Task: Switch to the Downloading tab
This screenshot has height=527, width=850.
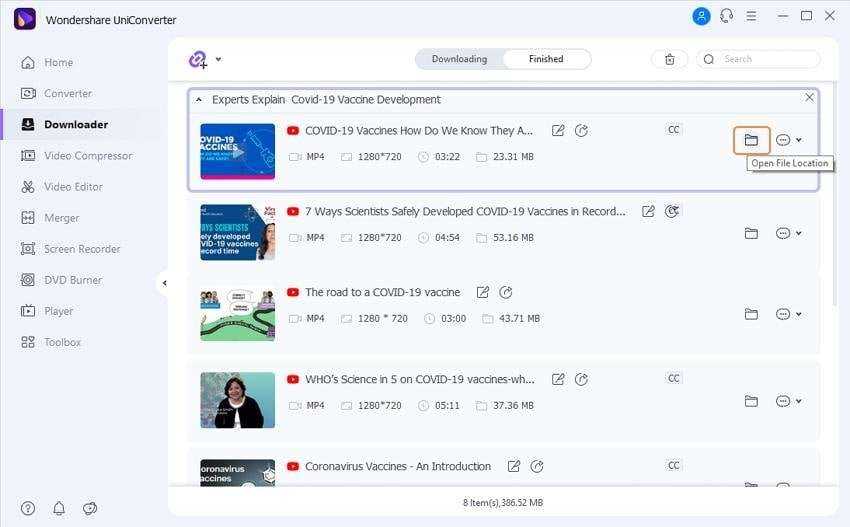Action: pyautogui.click(x=459, y=59)
